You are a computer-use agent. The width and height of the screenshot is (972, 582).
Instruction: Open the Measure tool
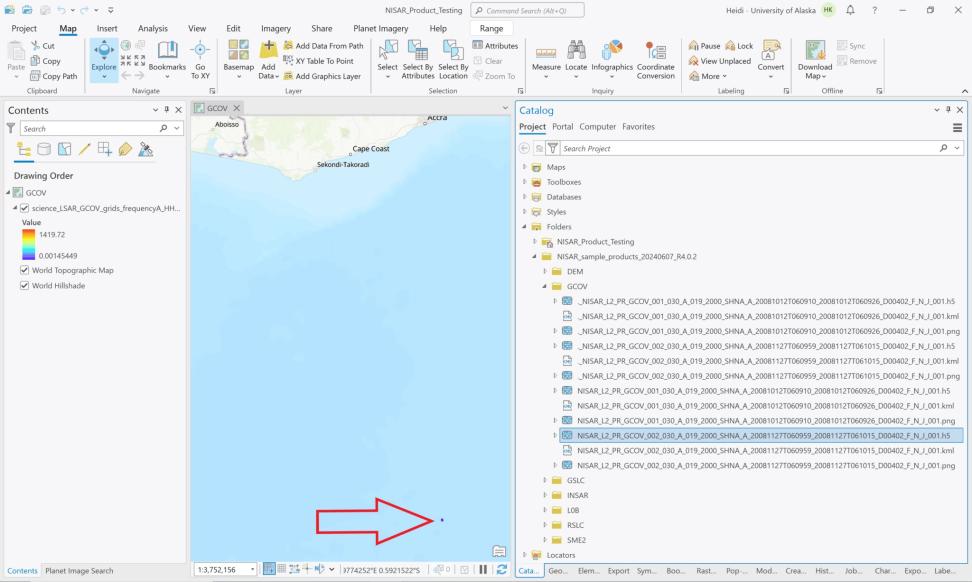pos(546,60)
